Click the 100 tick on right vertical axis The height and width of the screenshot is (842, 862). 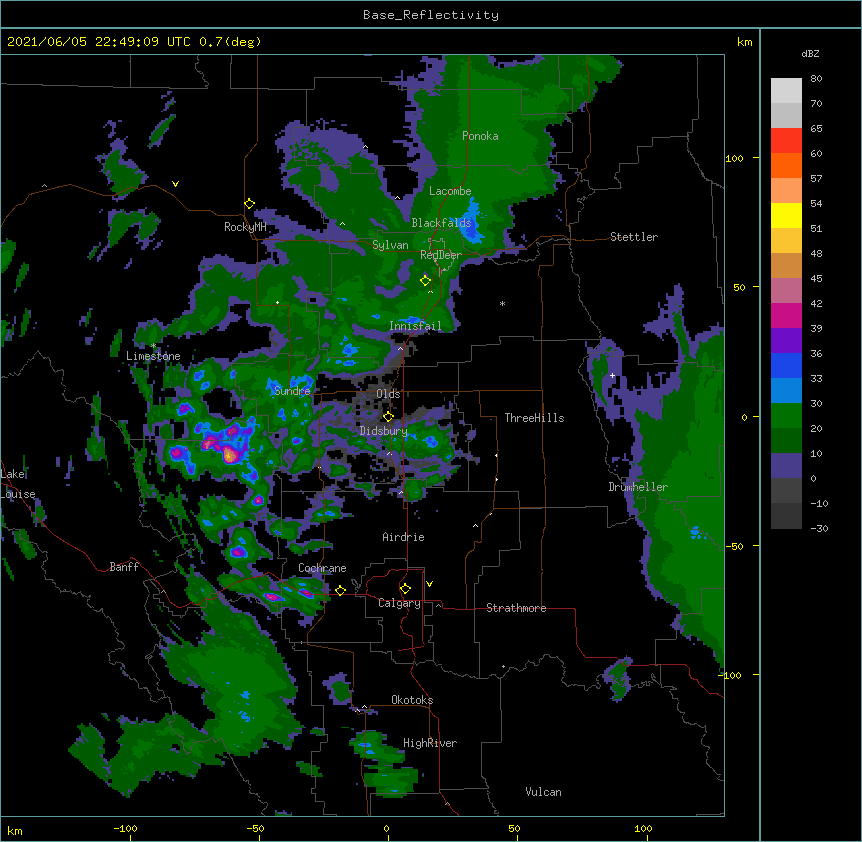click(x=734, y=158)
